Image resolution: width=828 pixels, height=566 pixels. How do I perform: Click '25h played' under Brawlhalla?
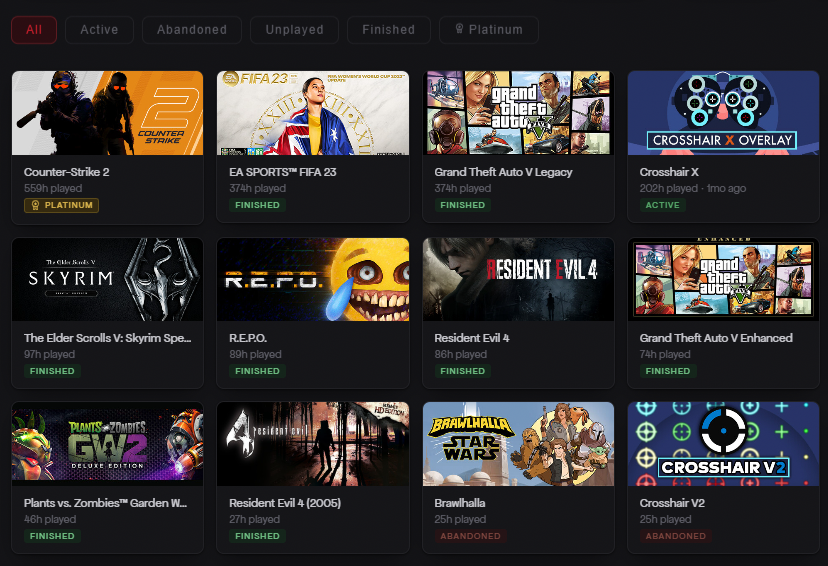click(x=460, y=520)
